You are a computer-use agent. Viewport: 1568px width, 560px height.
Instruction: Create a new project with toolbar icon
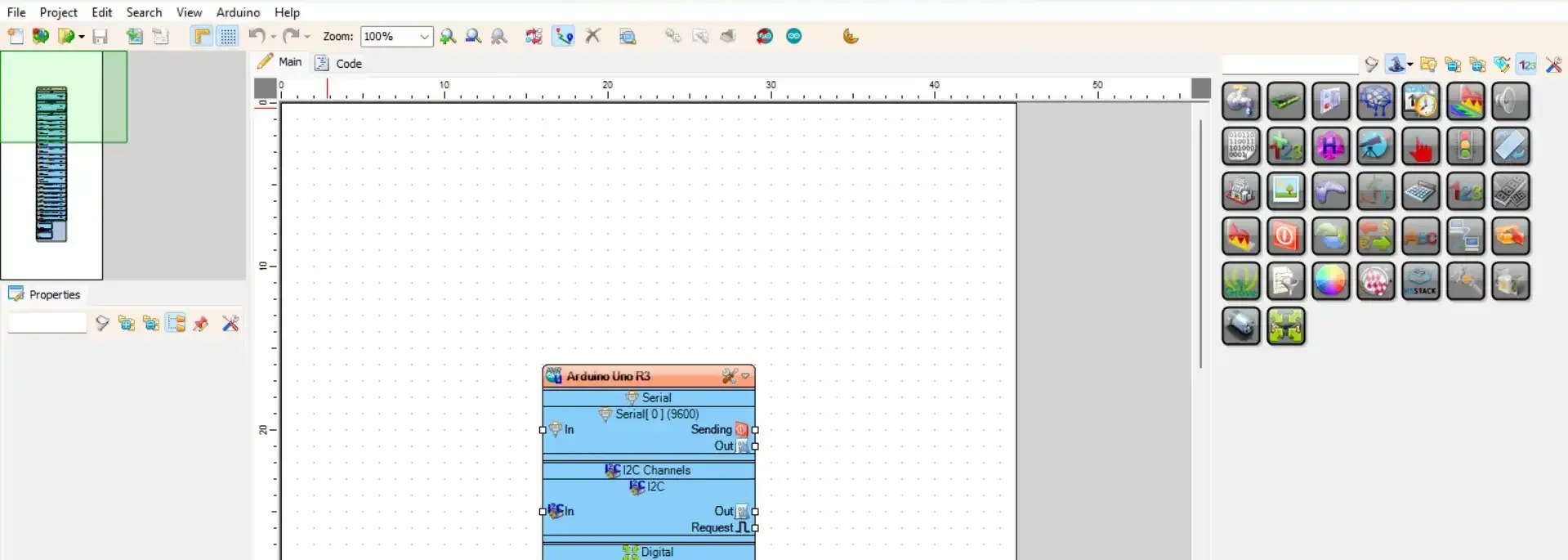pos(16,36)
